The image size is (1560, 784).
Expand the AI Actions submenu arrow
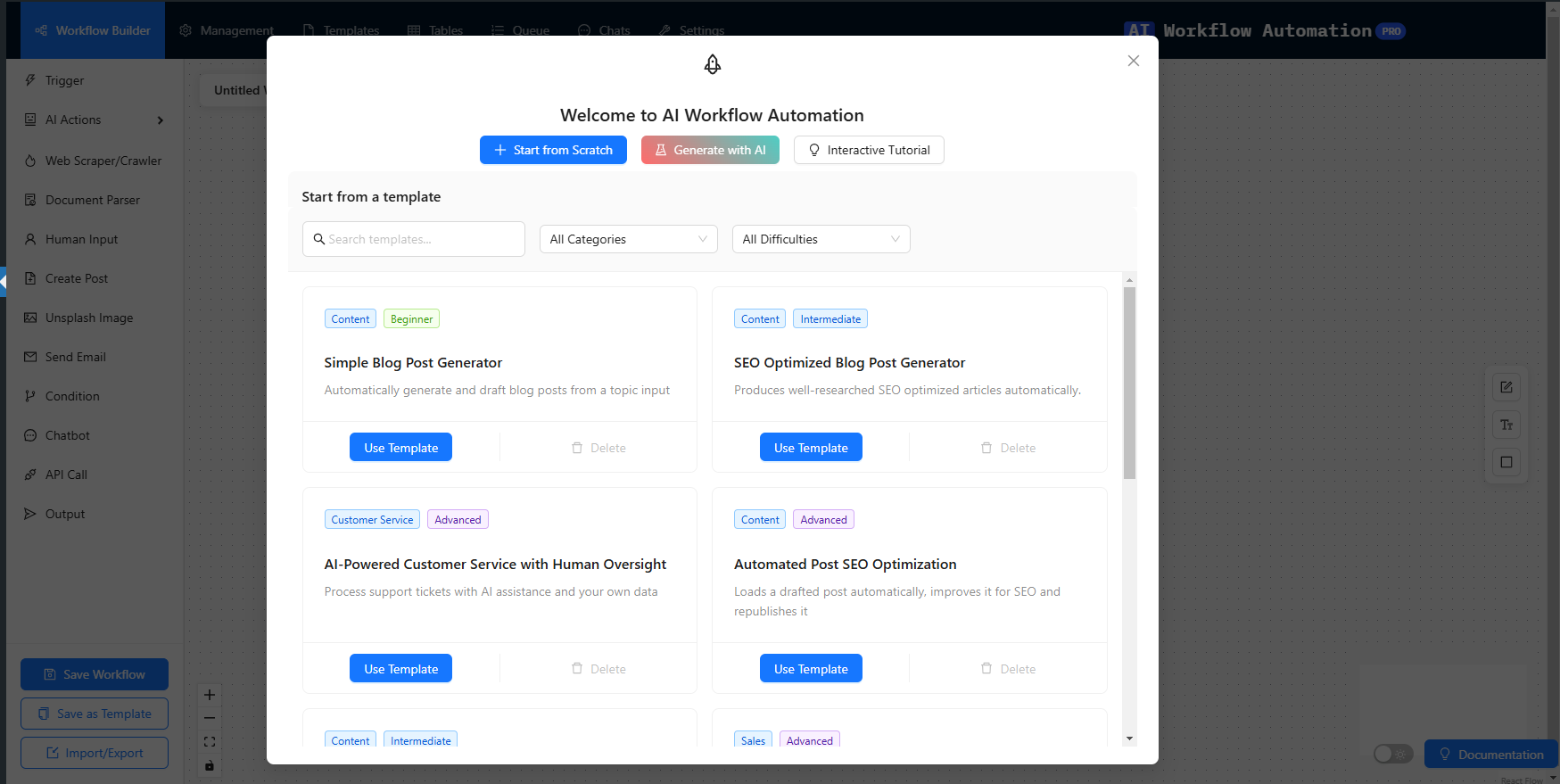pos(161,120)
